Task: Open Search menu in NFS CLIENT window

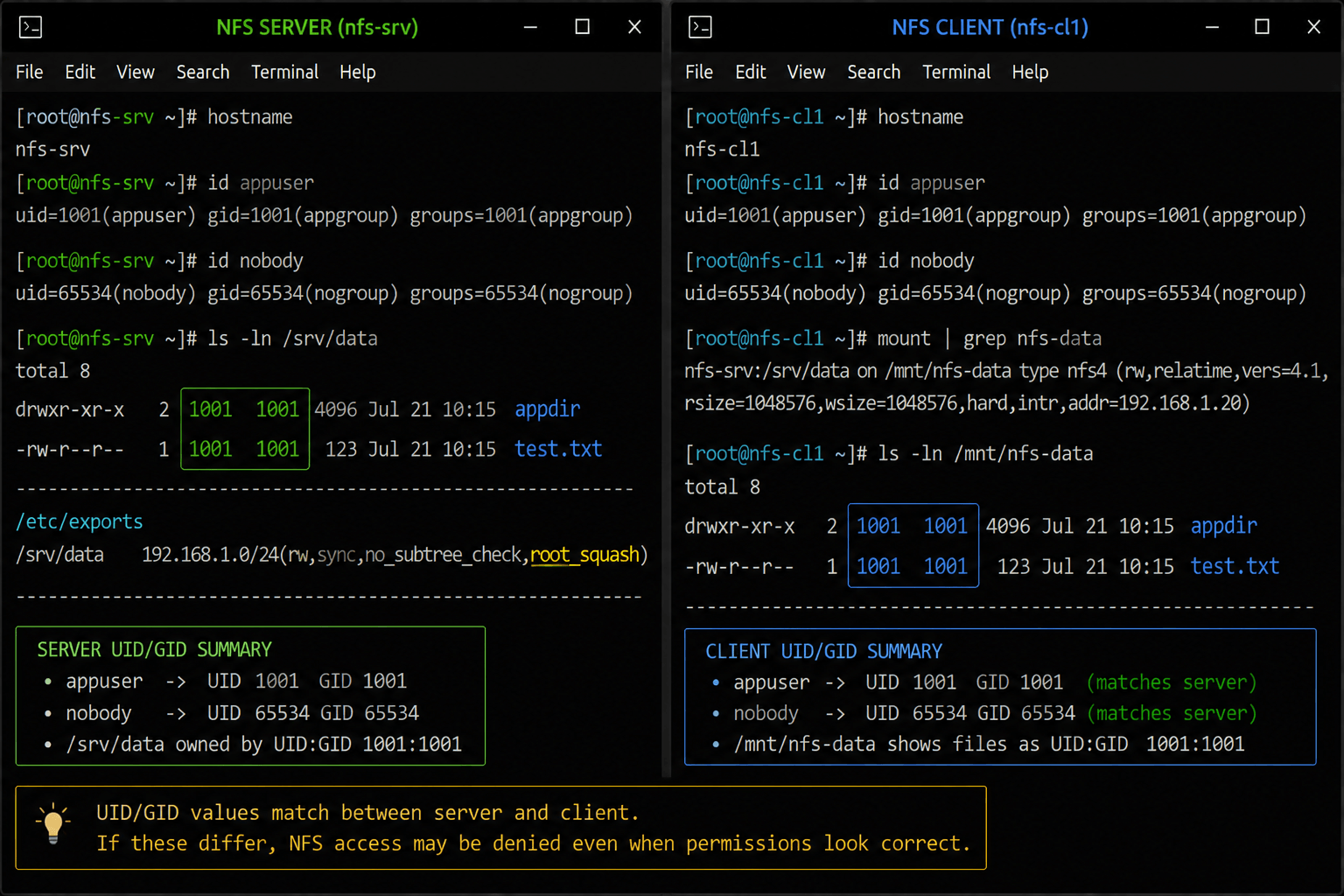Action: [873, 72]
